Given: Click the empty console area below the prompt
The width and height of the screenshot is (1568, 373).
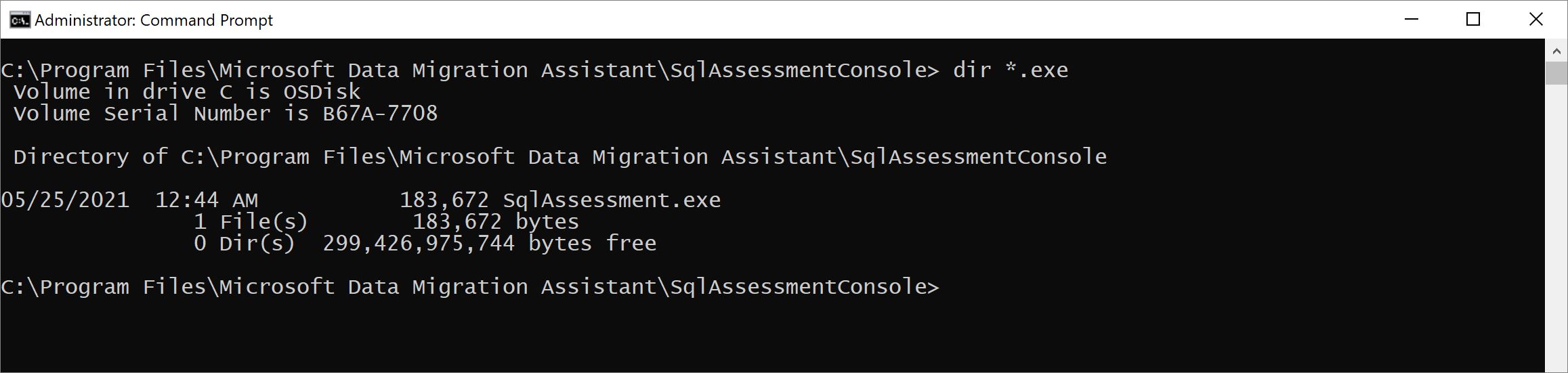Looking at the screenshot, I should tap(745, 335).
